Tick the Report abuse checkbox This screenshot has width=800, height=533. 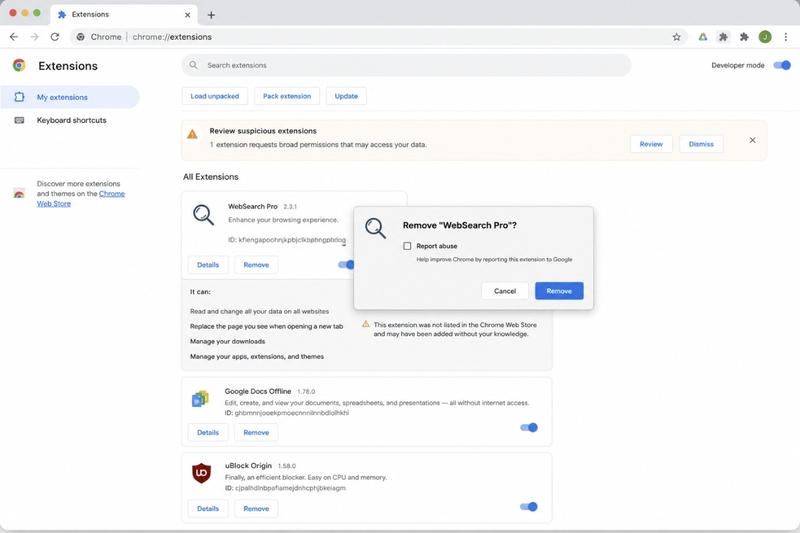(407, 246)
